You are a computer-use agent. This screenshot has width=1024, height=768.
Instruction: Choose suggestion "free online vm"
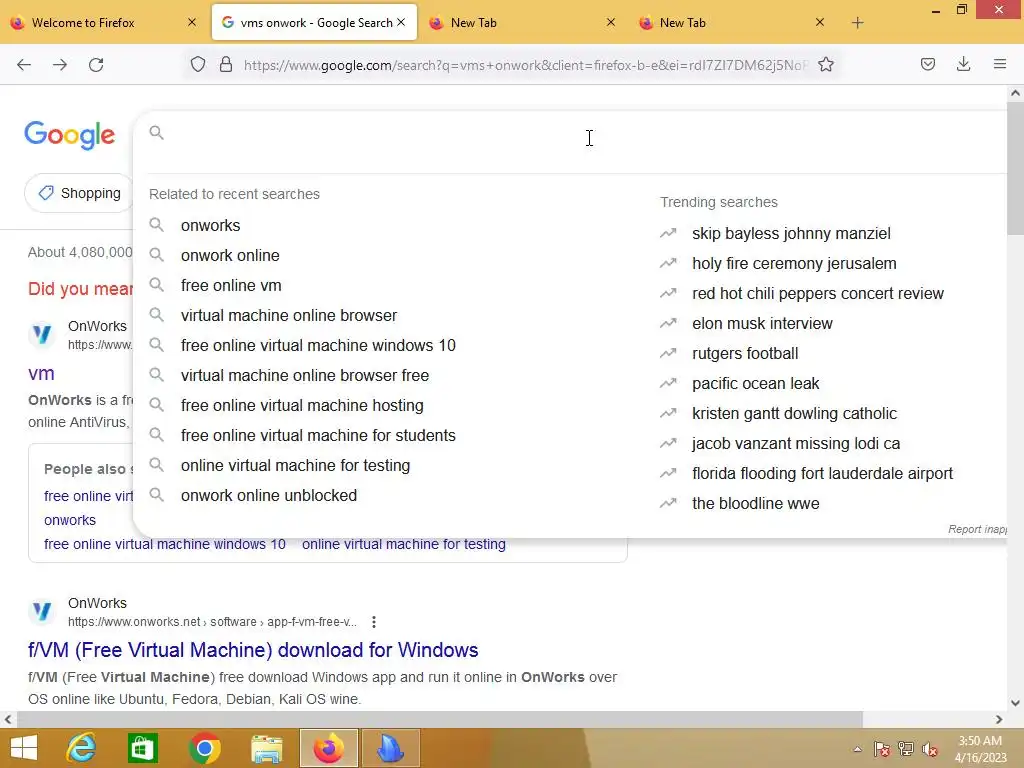click(231, 285)
